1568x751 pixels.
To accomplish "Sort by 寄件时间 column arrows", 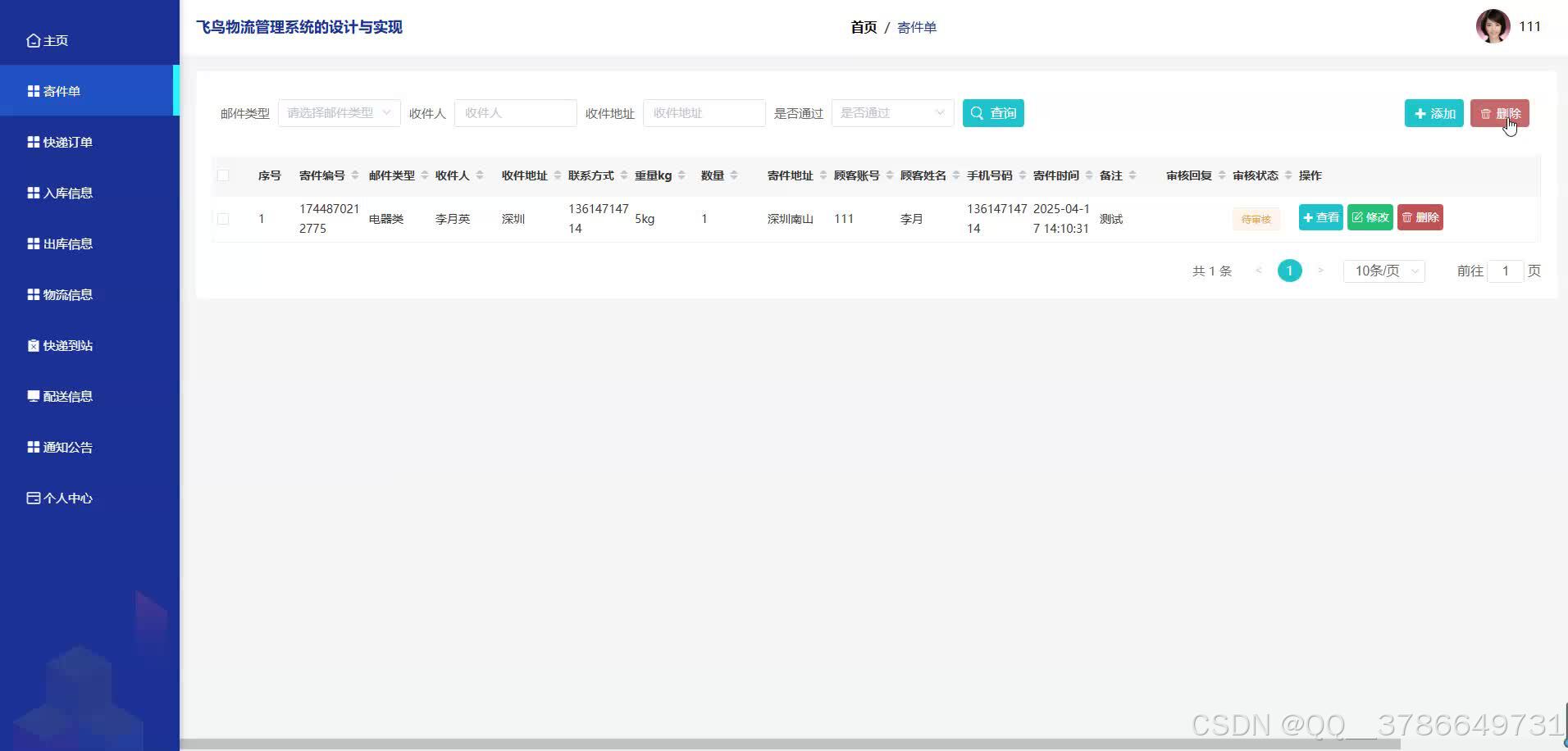I will click(1089, 175).
